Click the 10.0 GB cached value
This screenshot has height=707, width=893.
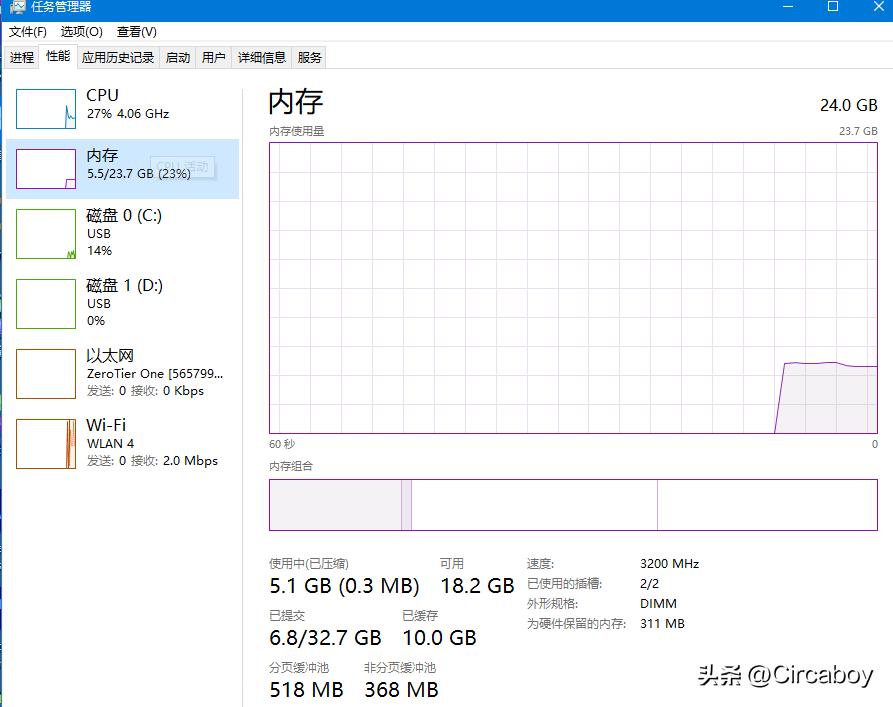click(x=439, y=637)
